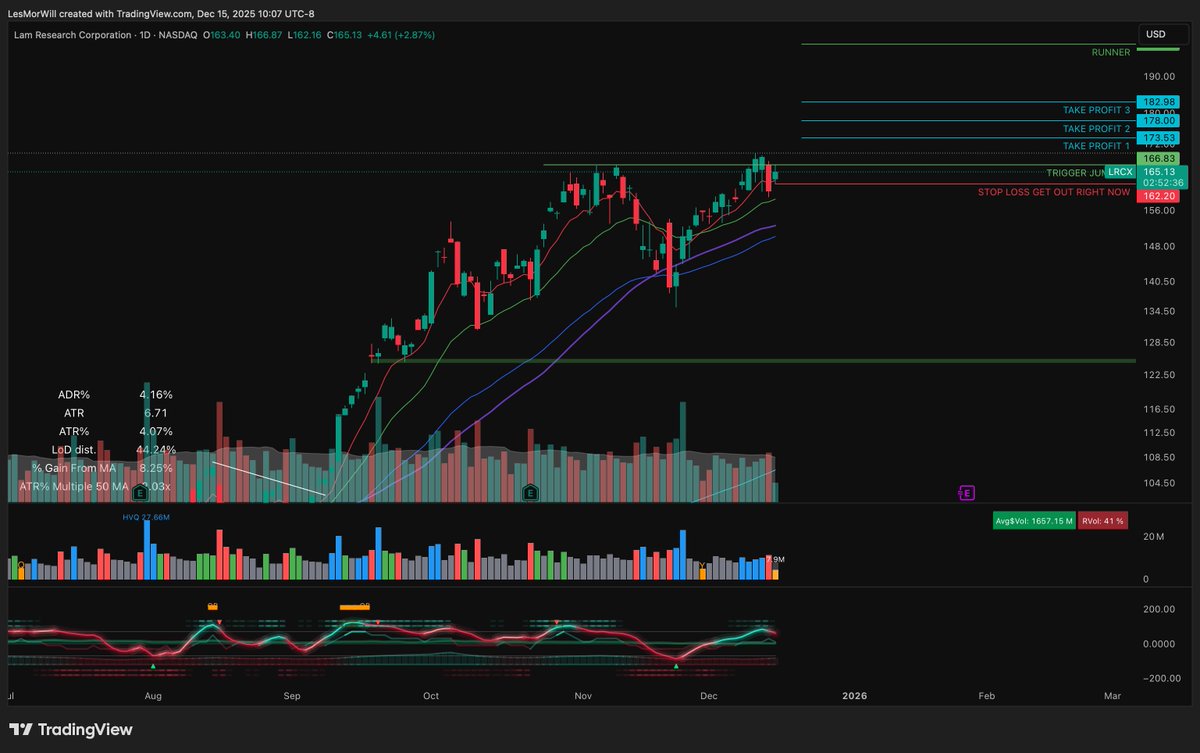Image resolution: width=1200 pixels, height=753 pixels.
Task: Click the 200.00 oscillator scale label
Action: 1159,608
